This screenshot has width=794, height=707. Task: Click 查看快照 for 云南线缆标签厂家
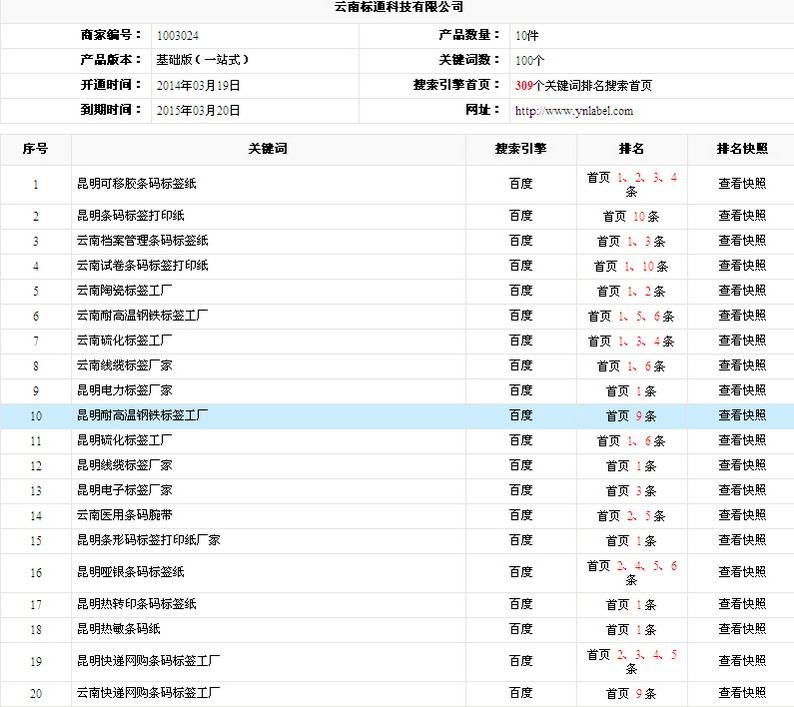[x=742, y=365]
